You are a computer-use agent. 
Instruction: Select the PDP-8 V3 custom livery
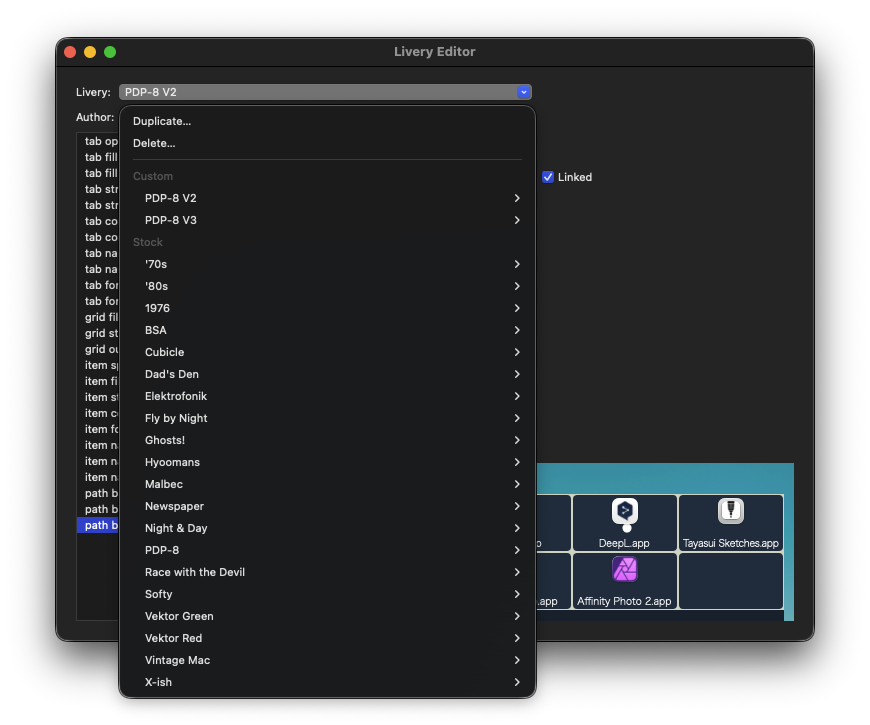171,220
